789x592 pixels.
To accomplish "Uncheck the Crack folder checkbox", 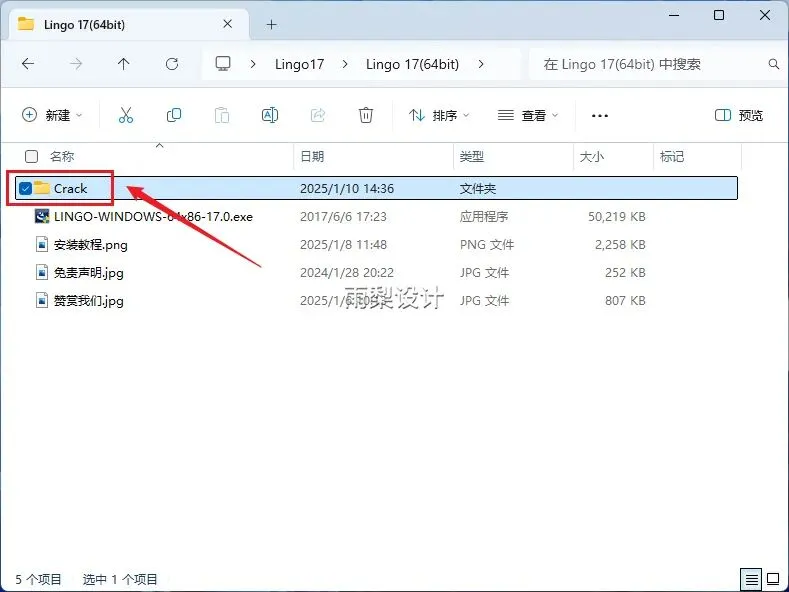I will tap(25, 188).
